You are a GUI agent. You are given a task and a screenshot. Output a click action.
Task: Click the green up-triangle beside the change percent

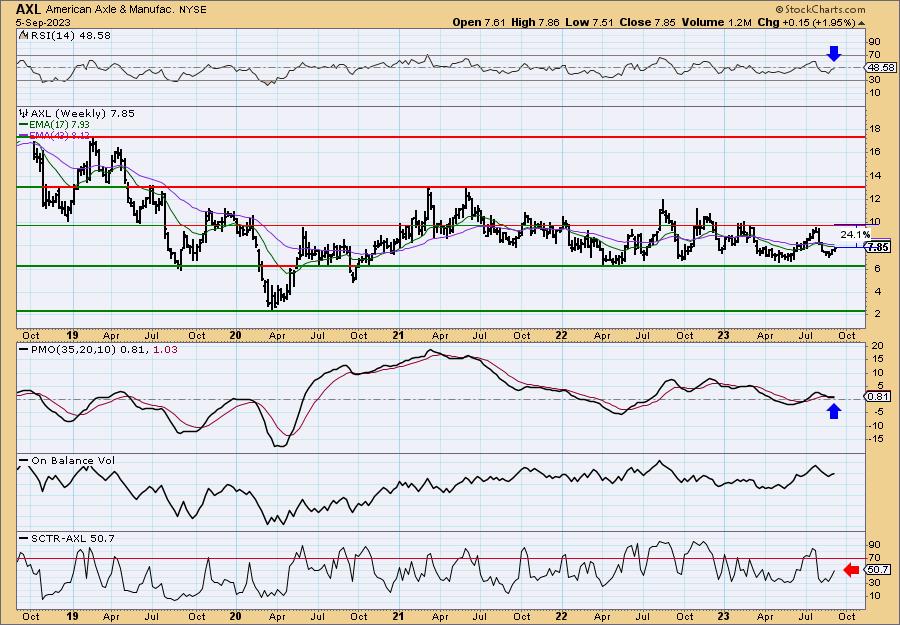[861, 23]
